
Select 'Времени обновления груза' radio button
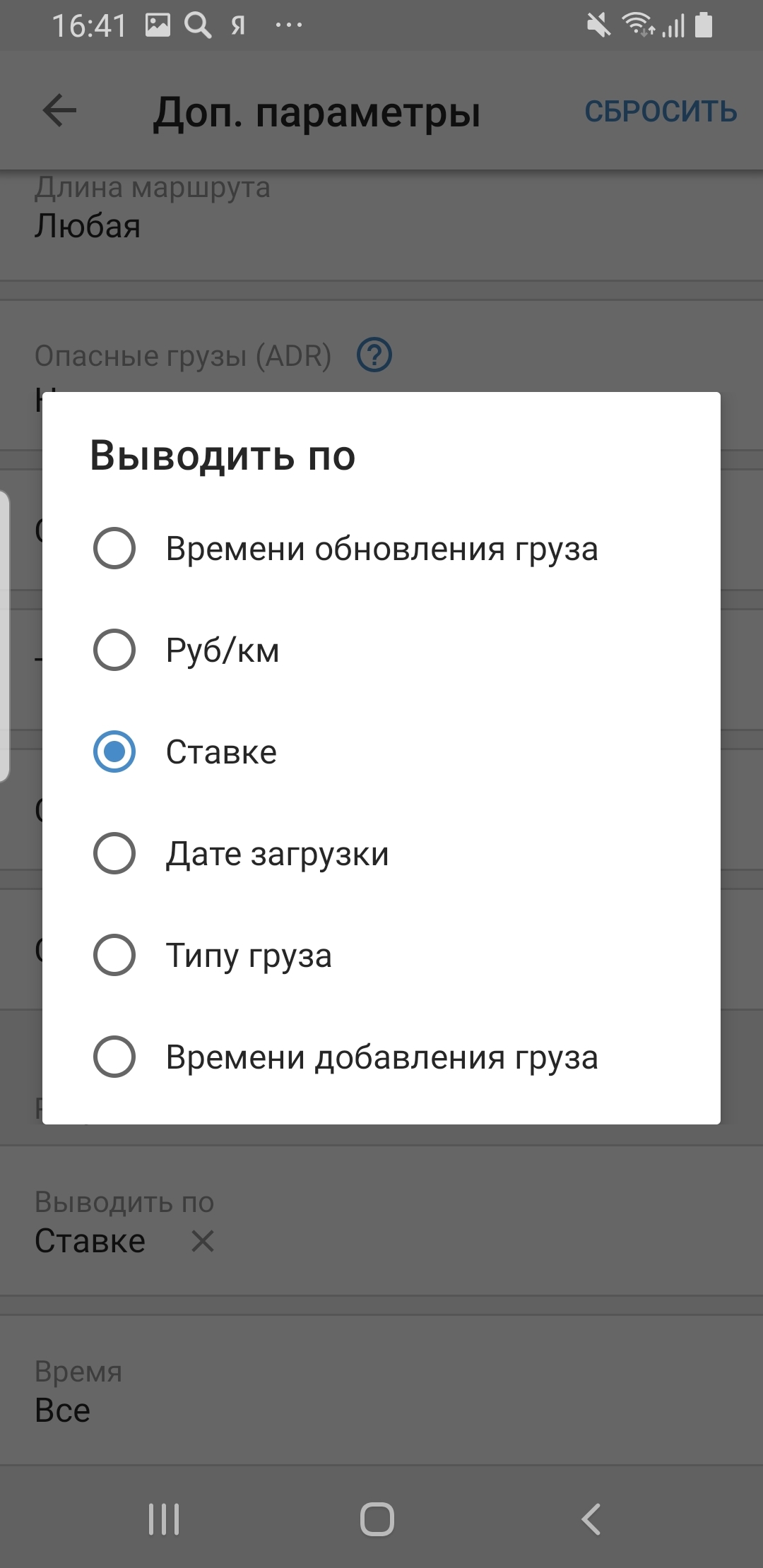pyautogui.click(x=114, y=548)
